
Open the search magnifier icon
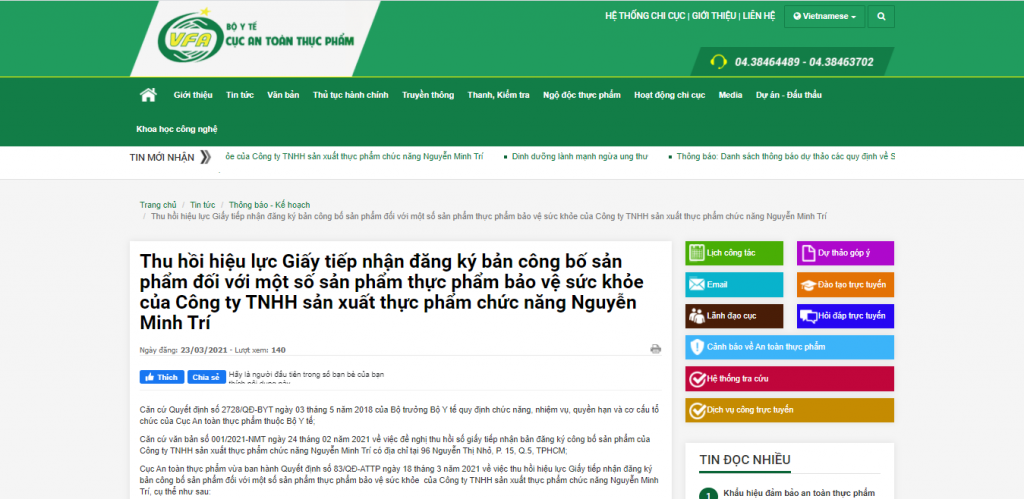880,17
